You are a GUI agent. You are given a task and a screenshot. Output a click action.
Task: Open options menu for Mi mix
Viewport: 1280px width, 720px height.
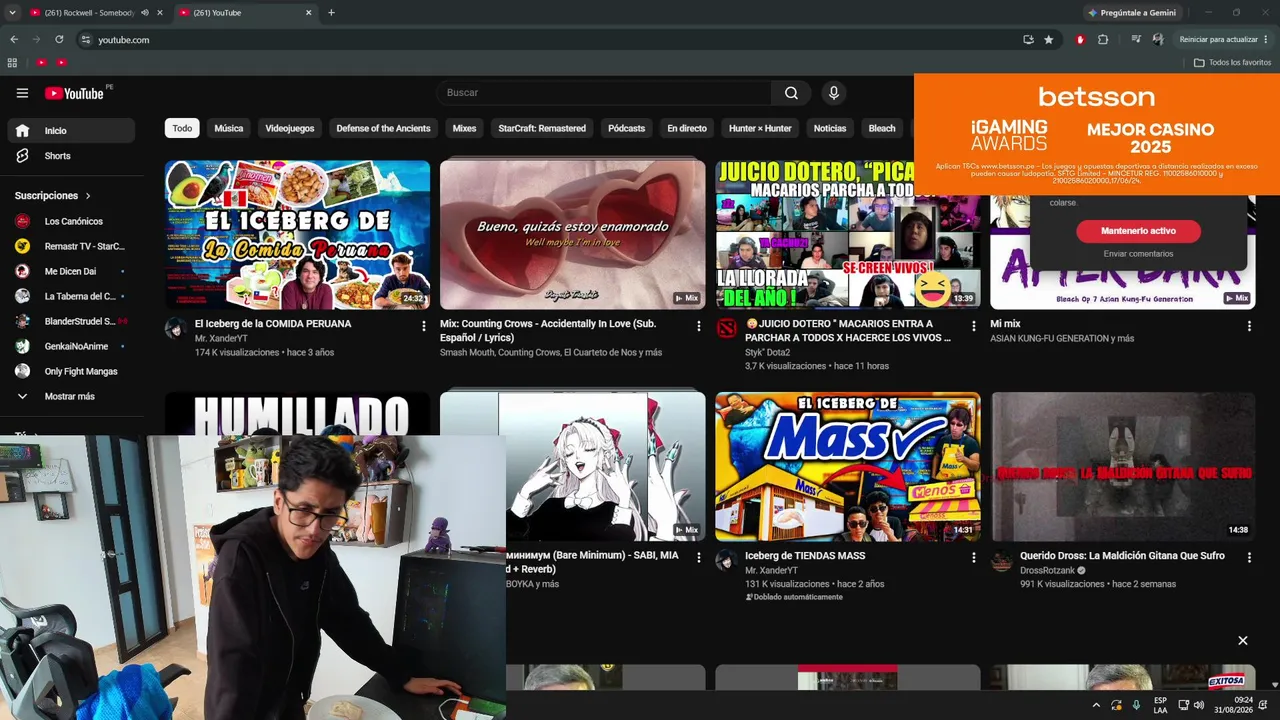click(1249, 326)
